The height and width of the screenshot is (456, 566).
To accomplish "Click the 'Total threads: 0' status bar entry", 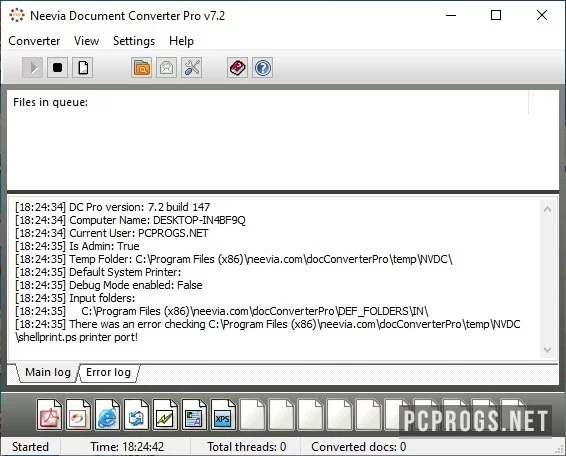I will tap(247, 447).
